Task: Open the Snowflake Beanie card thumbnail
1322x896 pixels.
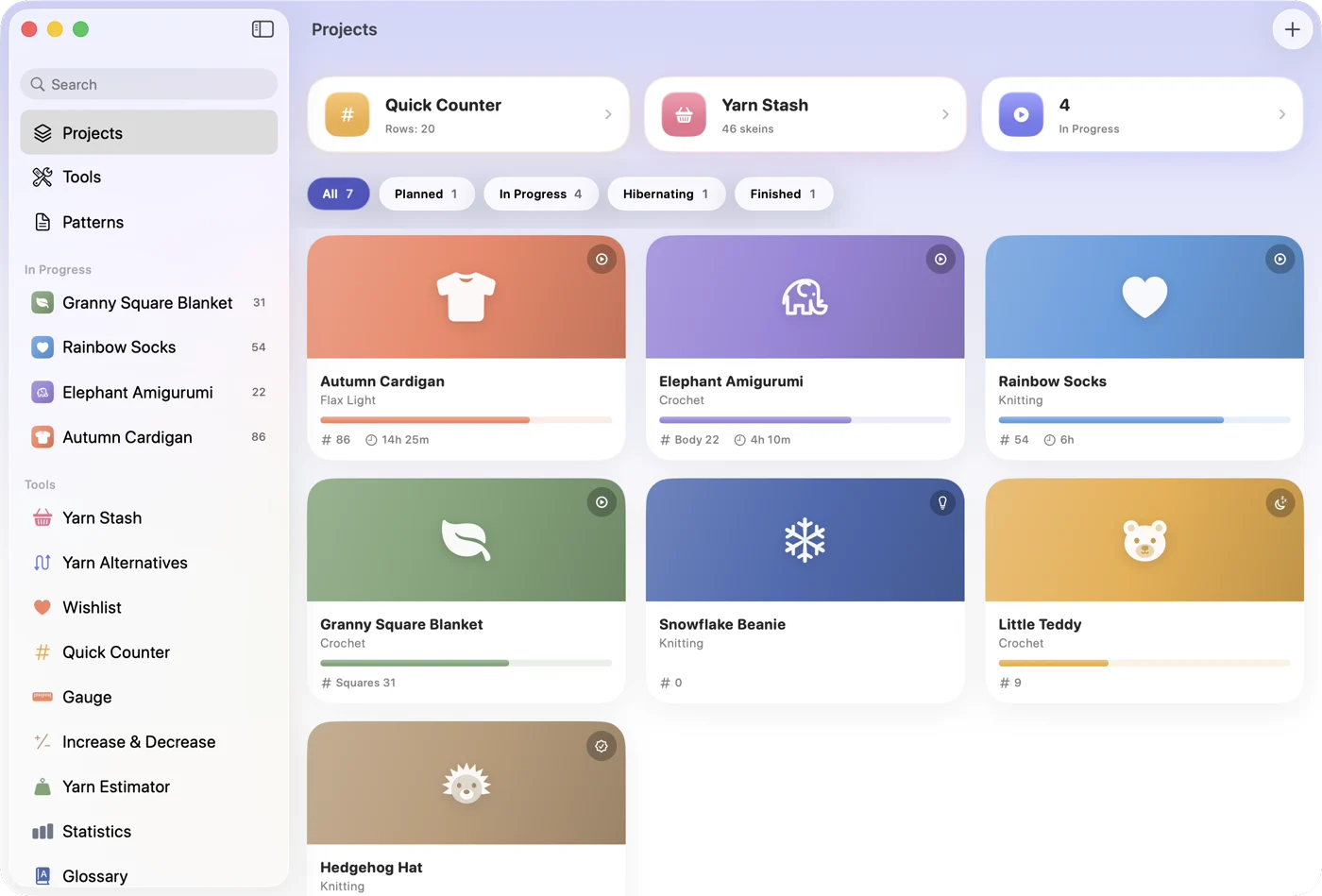Action: pyautogui.click(x=805, y=540)
